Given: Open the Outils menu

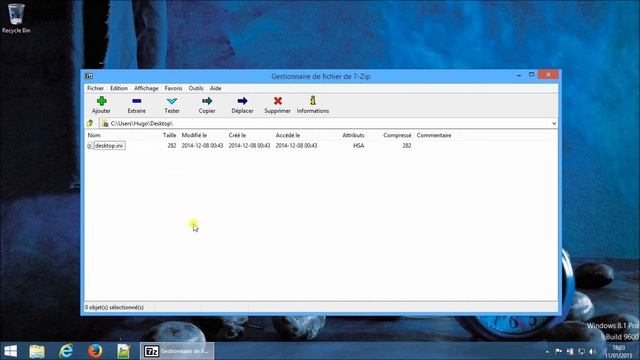Looking at the screenshot, I should pyautogui.click(x=196, y=88).
